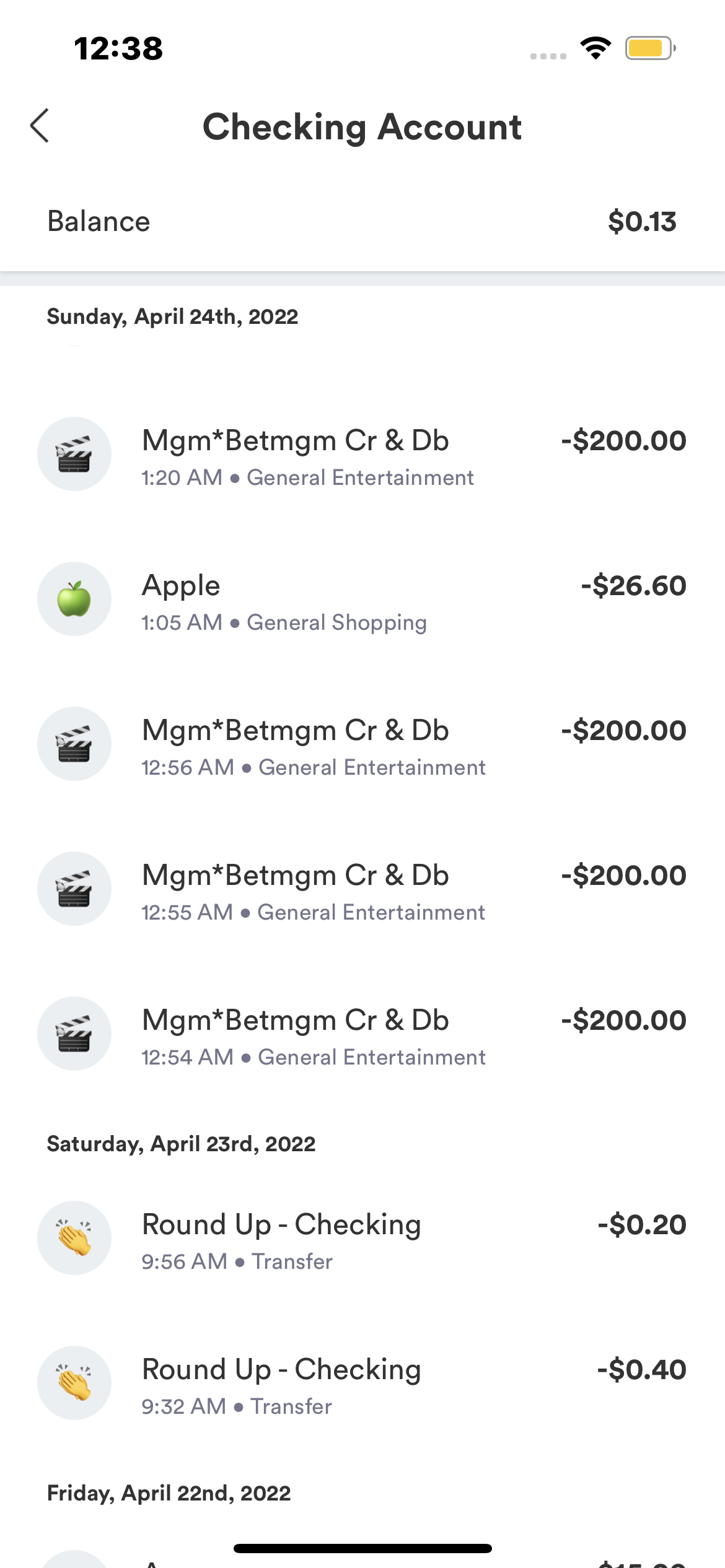
Task: Tap clapperboard icon of 12:54 AM transaction
Action: [x=74, y=1034]
